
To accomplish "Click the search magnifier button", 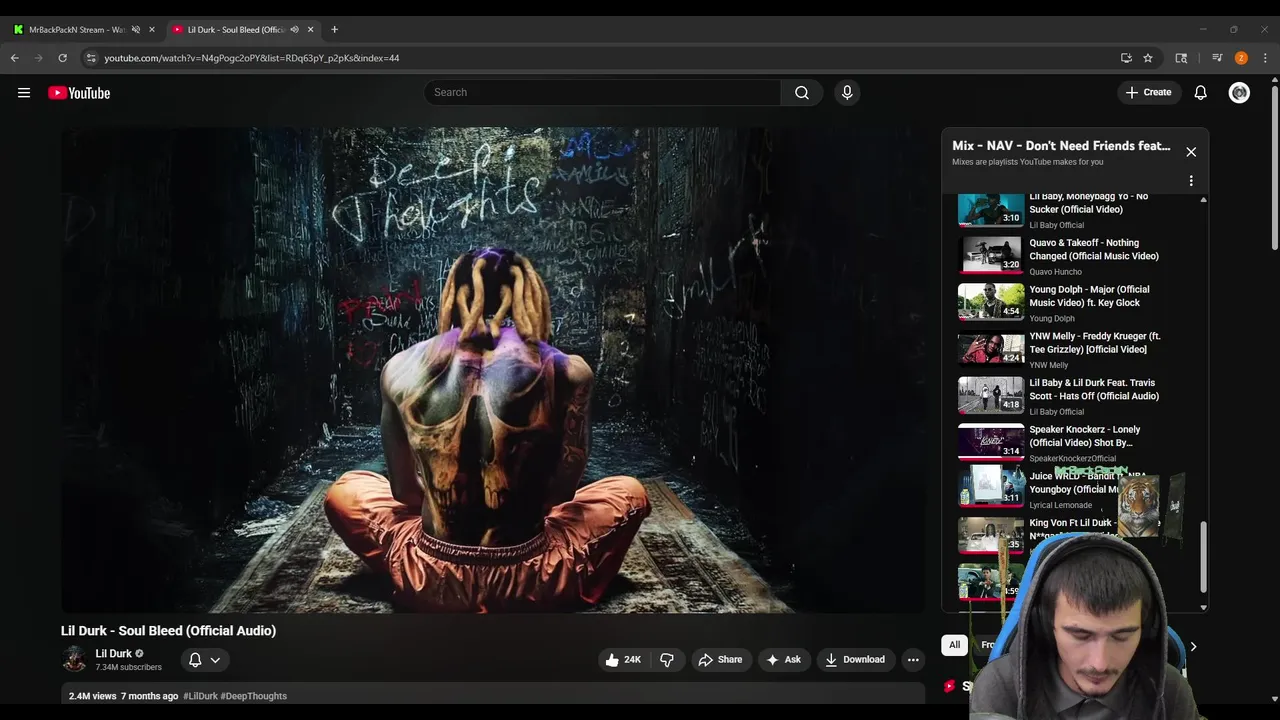I will coord(802,92).
